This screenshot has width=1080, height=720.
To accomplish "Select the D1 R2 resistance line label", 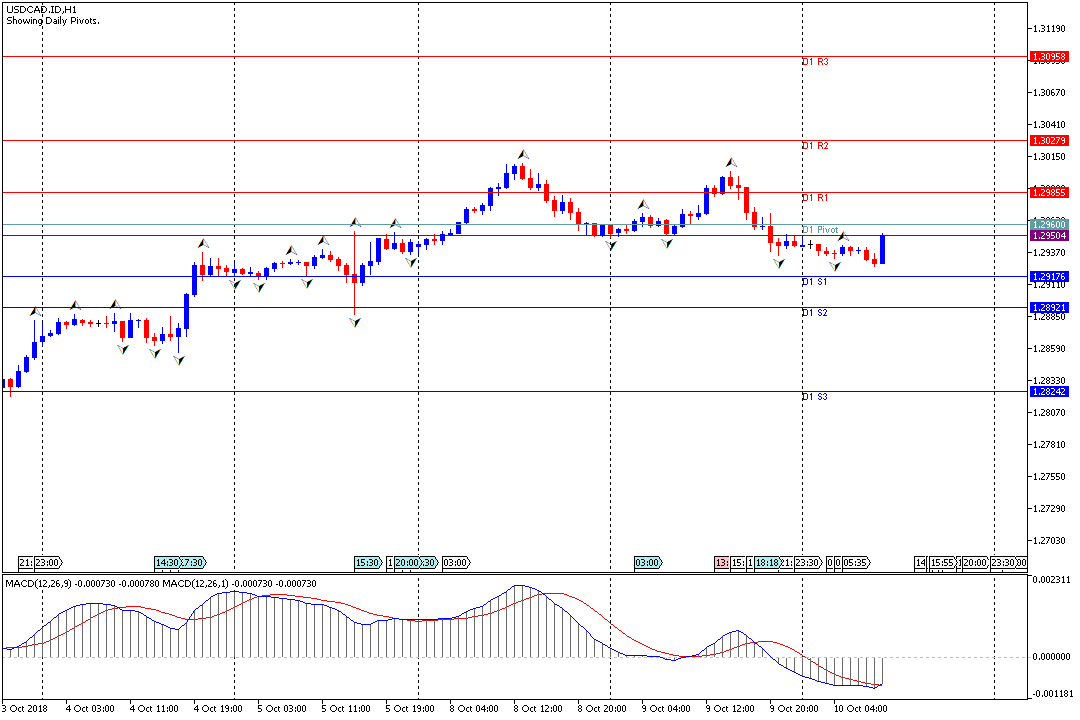I will [815, 146].
